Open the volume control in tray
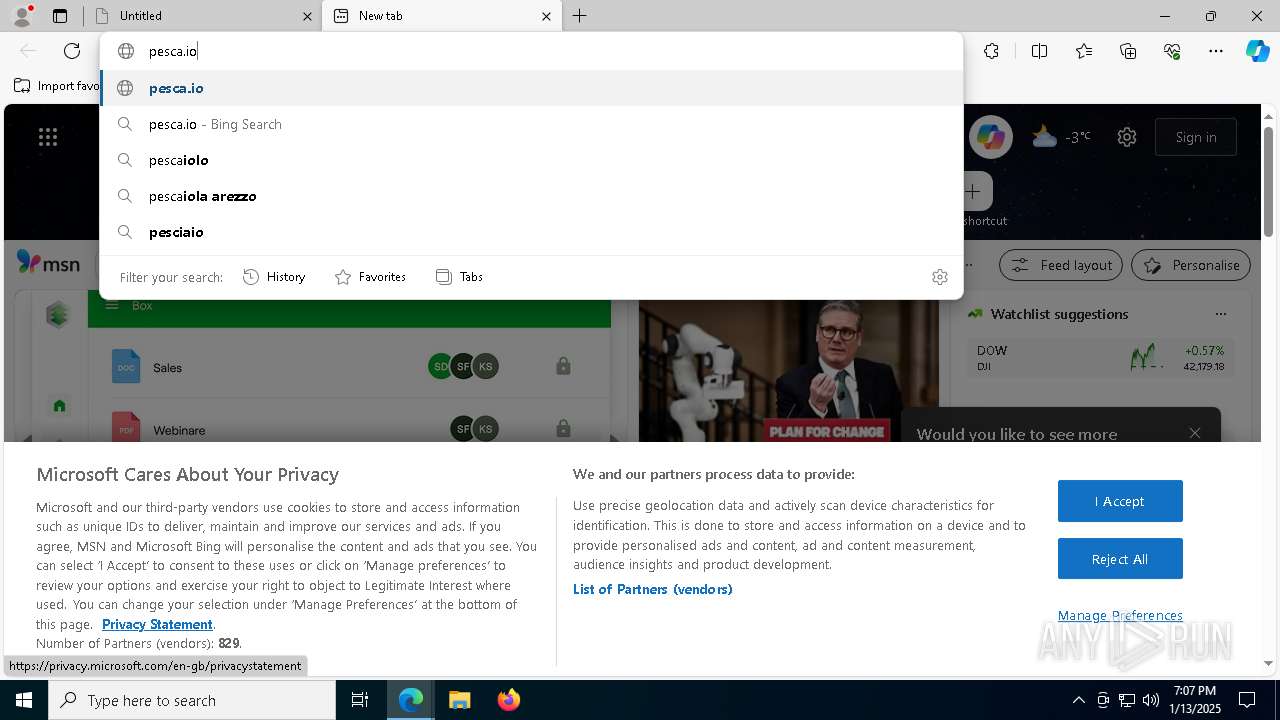The image size is (1280, 720). click(1151, 700)
